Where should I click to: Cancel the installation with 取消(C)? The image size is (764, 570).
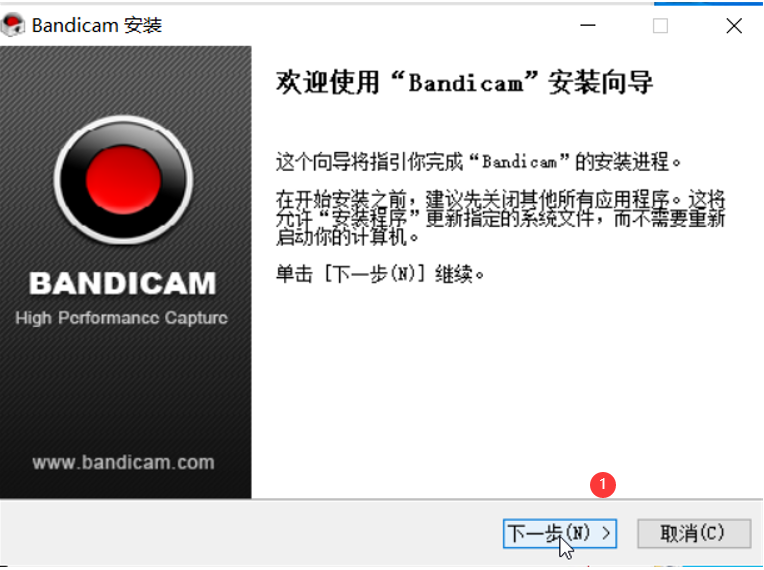[x=694, y=533]
